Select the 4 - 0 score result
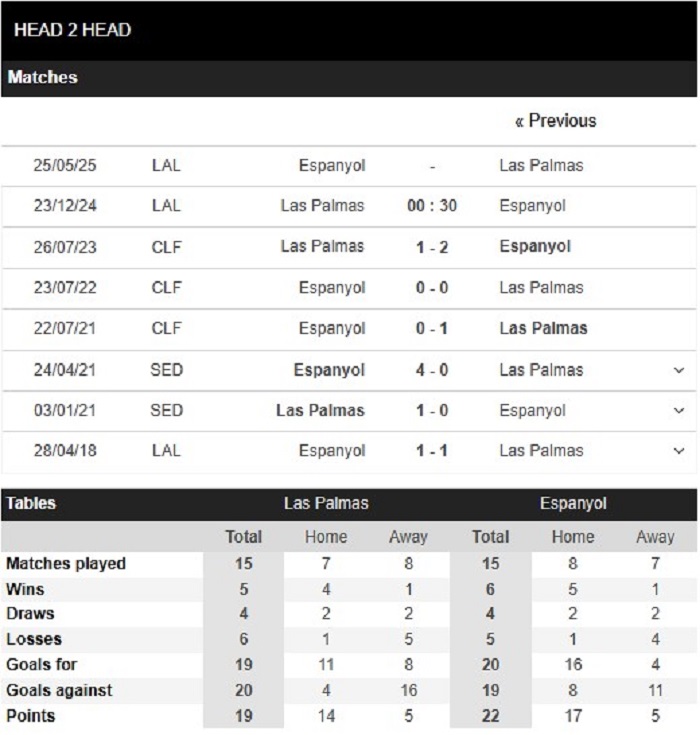The image size is (700, 735). tap(432, 370)
